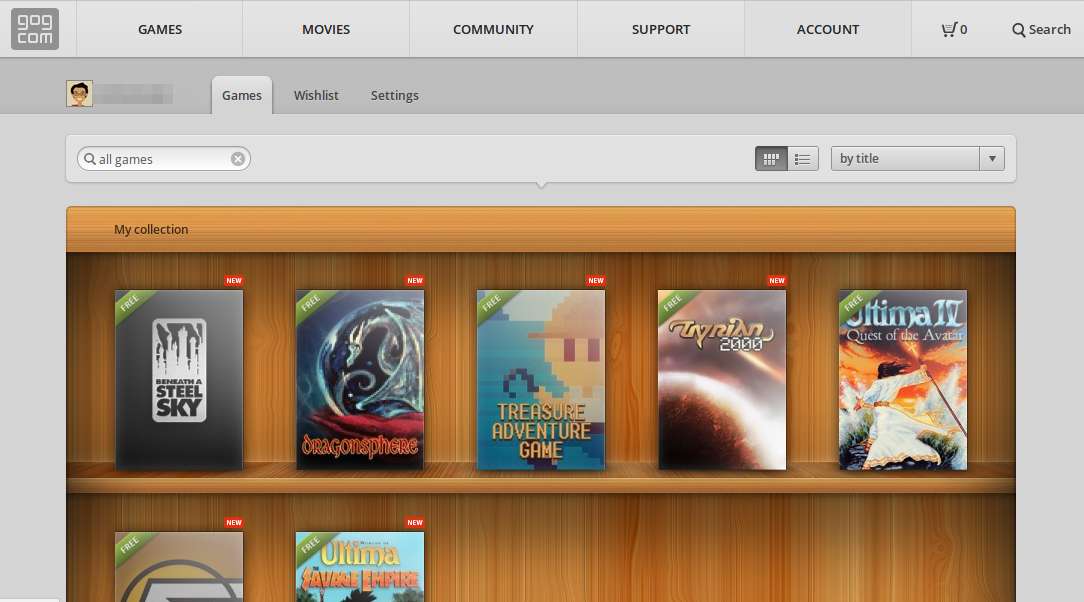The image size is (1084, 602).
Task: Switch to grid shelf view
Action: coord(771,159)
